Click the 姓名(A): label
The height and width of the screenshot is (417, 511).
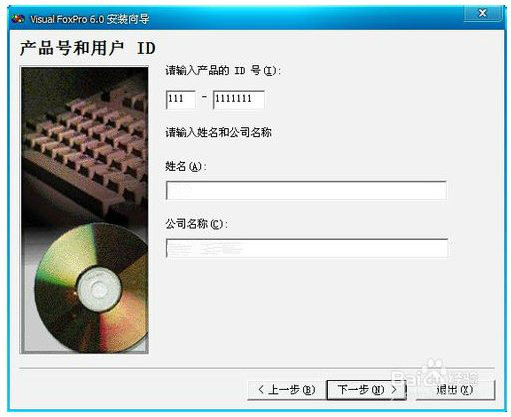tap(186, 166)
